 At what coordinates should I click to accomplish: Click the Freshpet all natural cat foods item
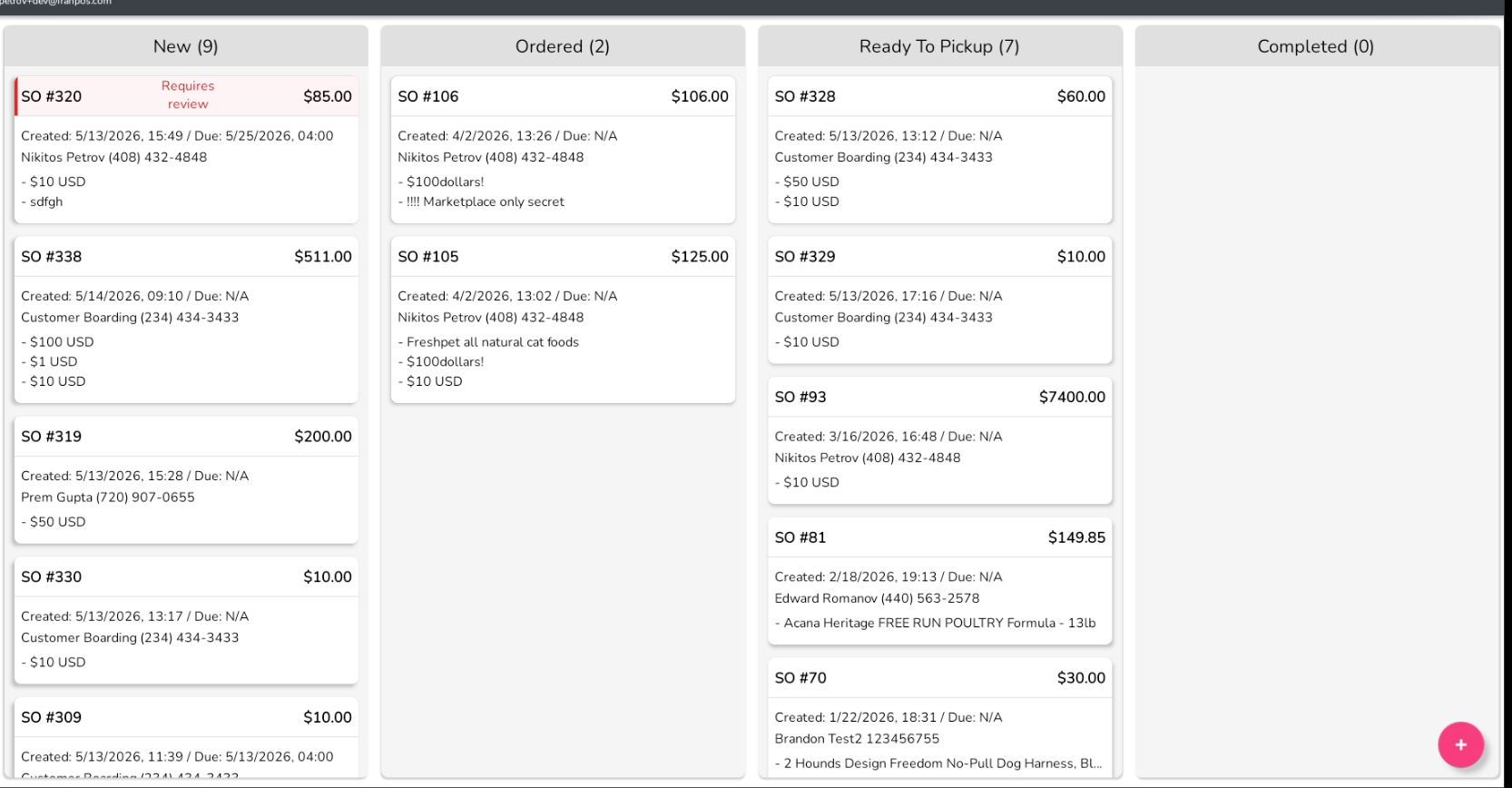pyautogui.click(x=492, y=342)
